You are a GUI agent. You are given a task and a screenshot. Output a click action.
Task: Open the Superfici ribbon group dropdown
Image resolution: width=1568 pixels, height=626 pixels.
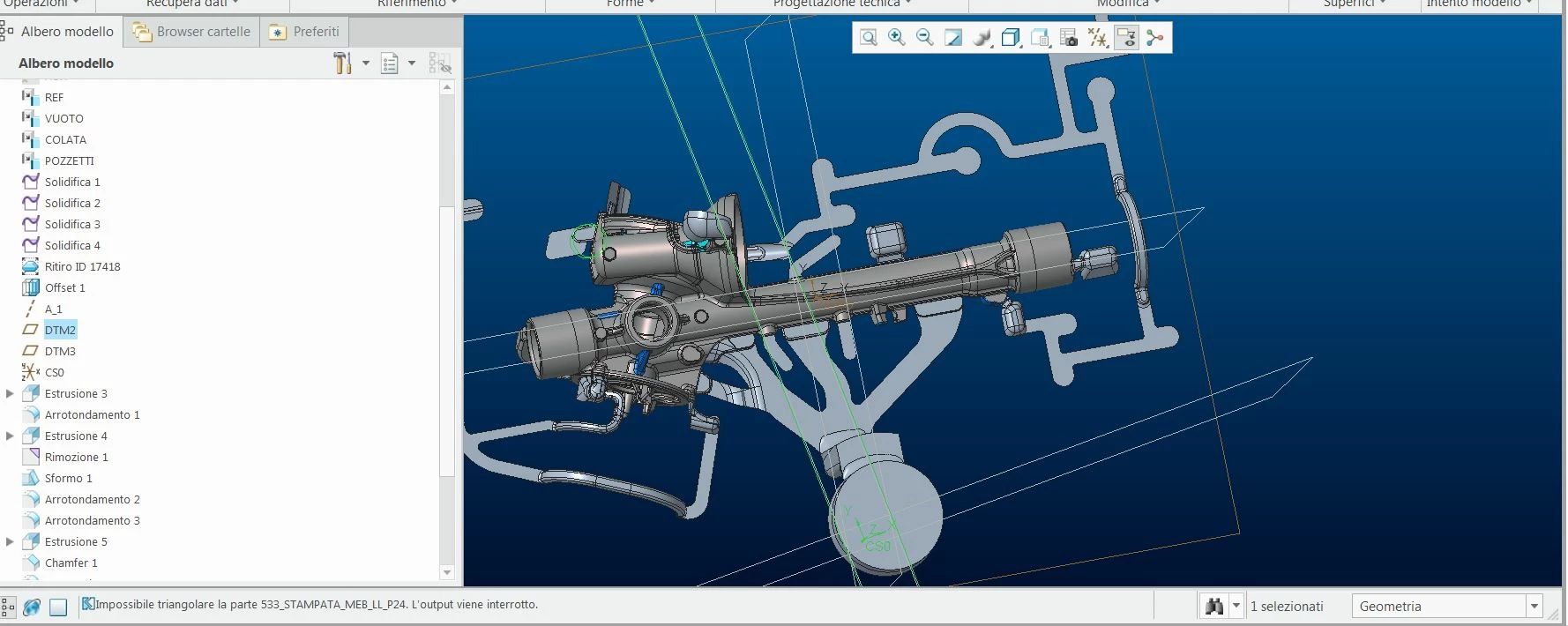1354,4
